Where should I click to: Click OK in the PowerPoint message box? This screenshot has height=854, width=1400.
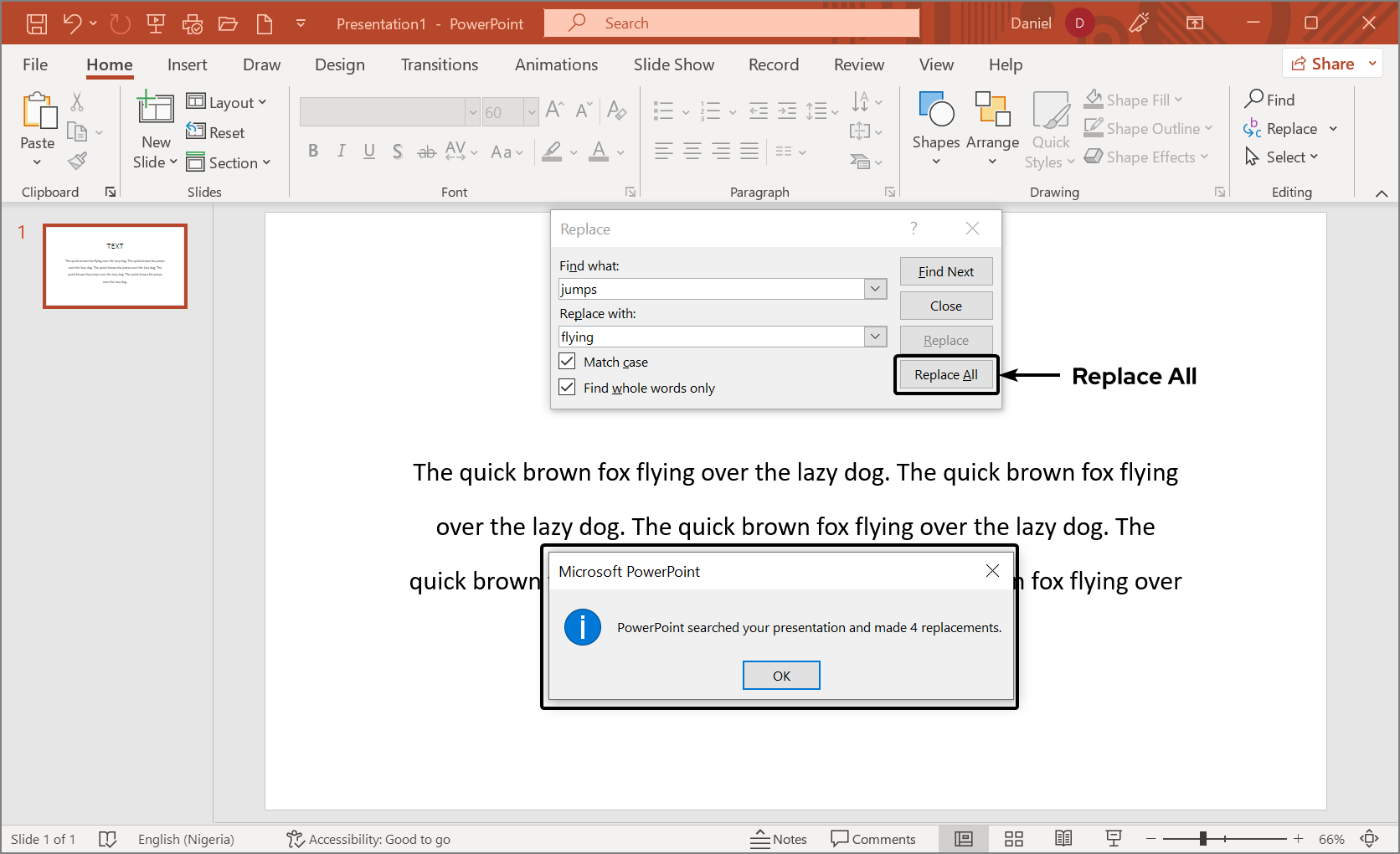point(781,676)
